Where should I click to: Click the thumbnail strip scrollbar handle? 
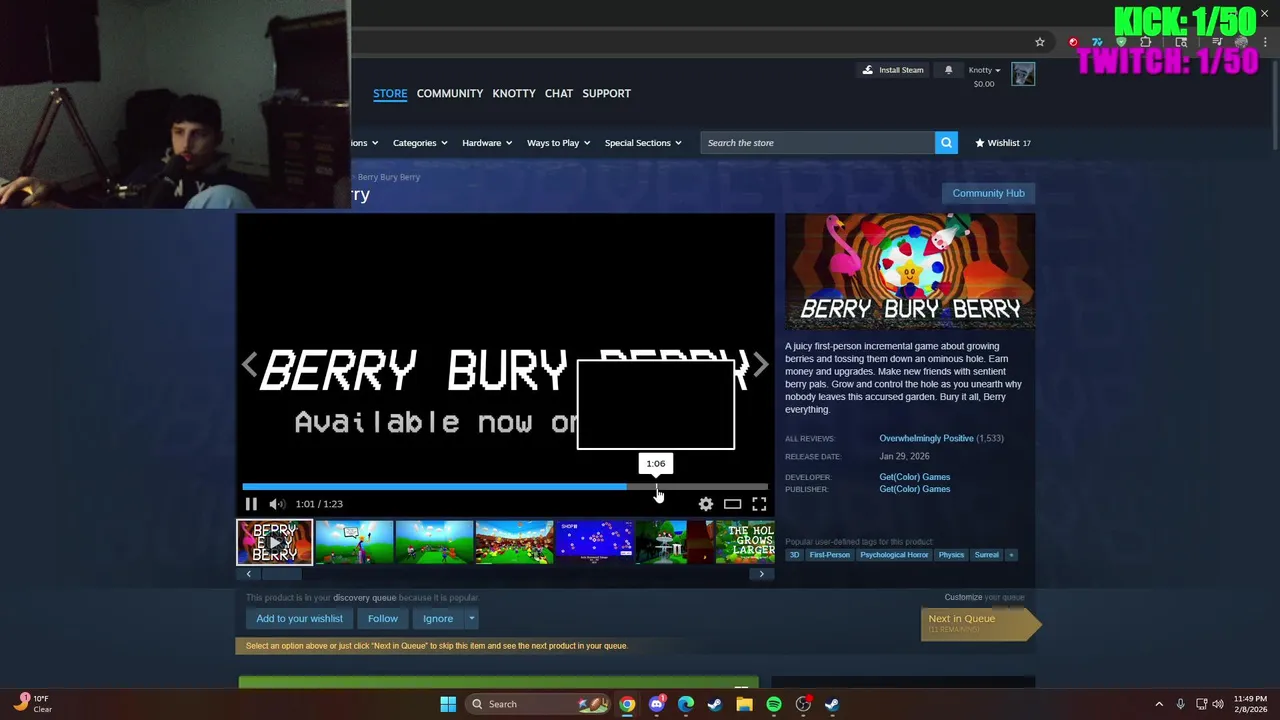pyautogui.click(x=282, y=574)
